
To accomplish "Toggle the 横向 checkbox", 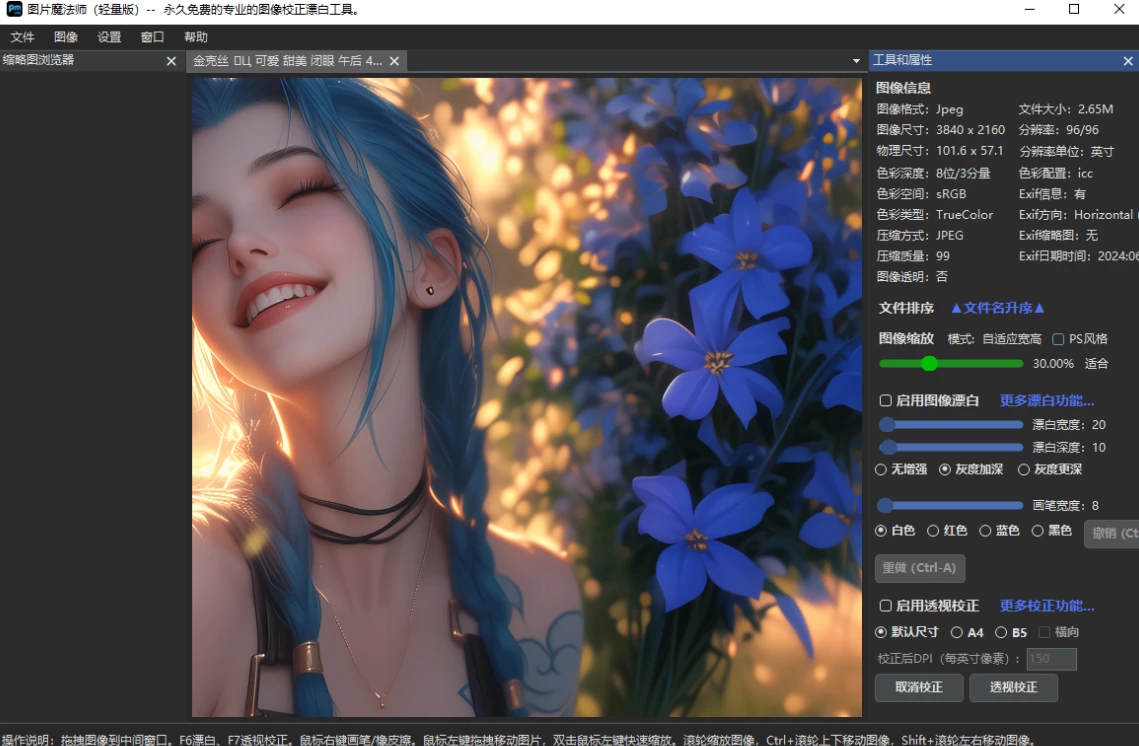I will (x=1045, y=633).
